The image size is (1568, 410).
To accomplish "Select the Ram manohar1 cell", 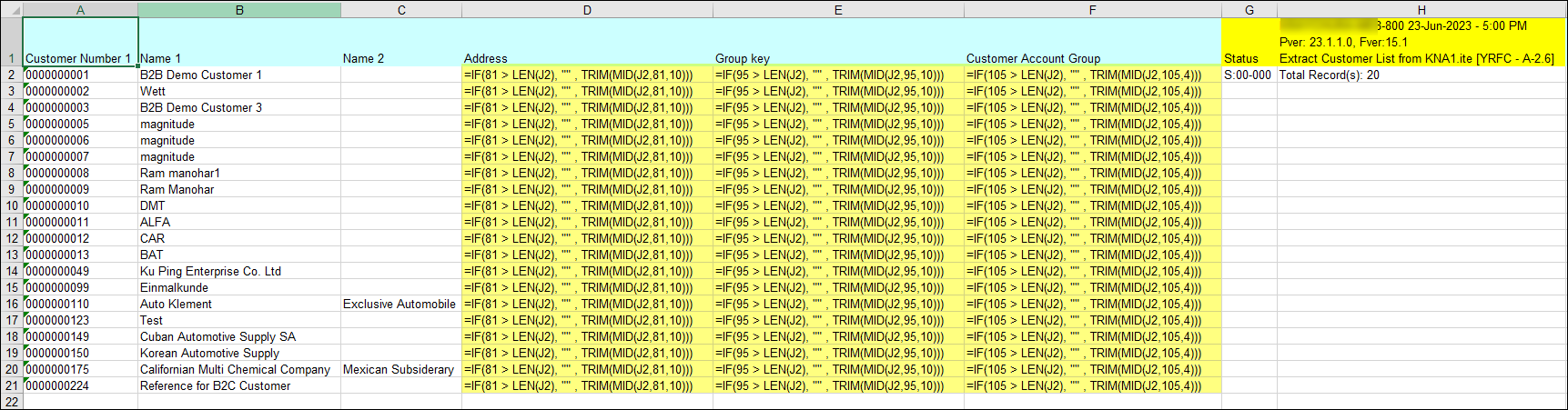I will pyautogui.click(x=239, y=173).
